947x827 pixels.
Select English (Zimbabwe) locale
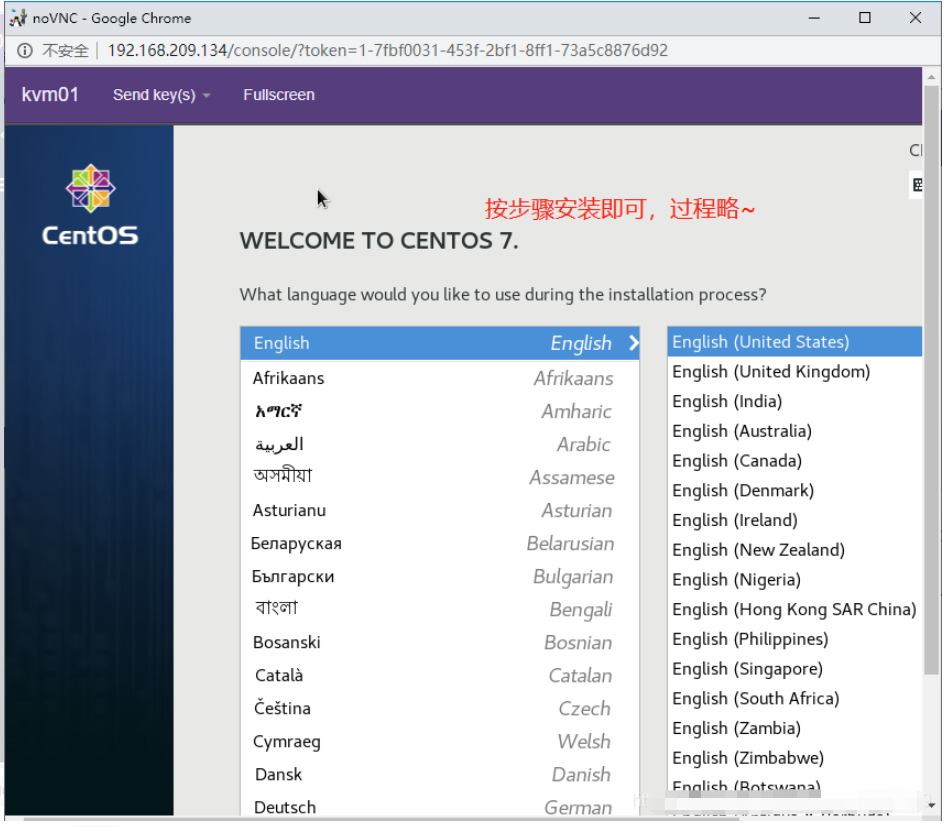795,758
